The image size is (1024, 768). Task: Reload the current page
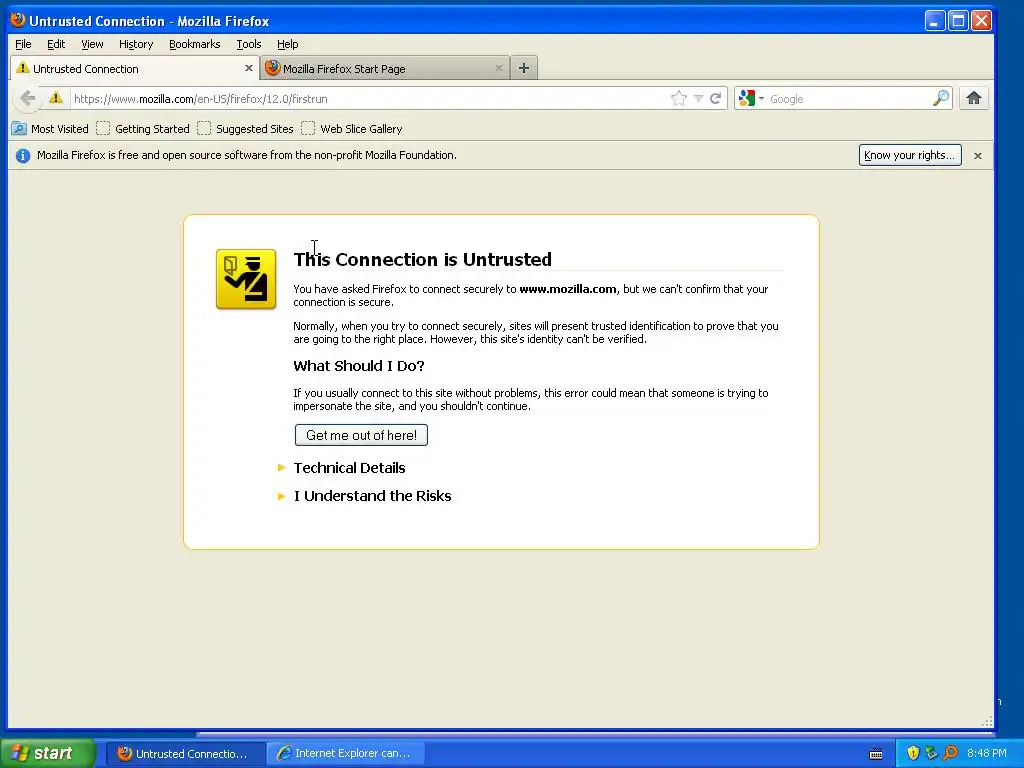[716, 99]
